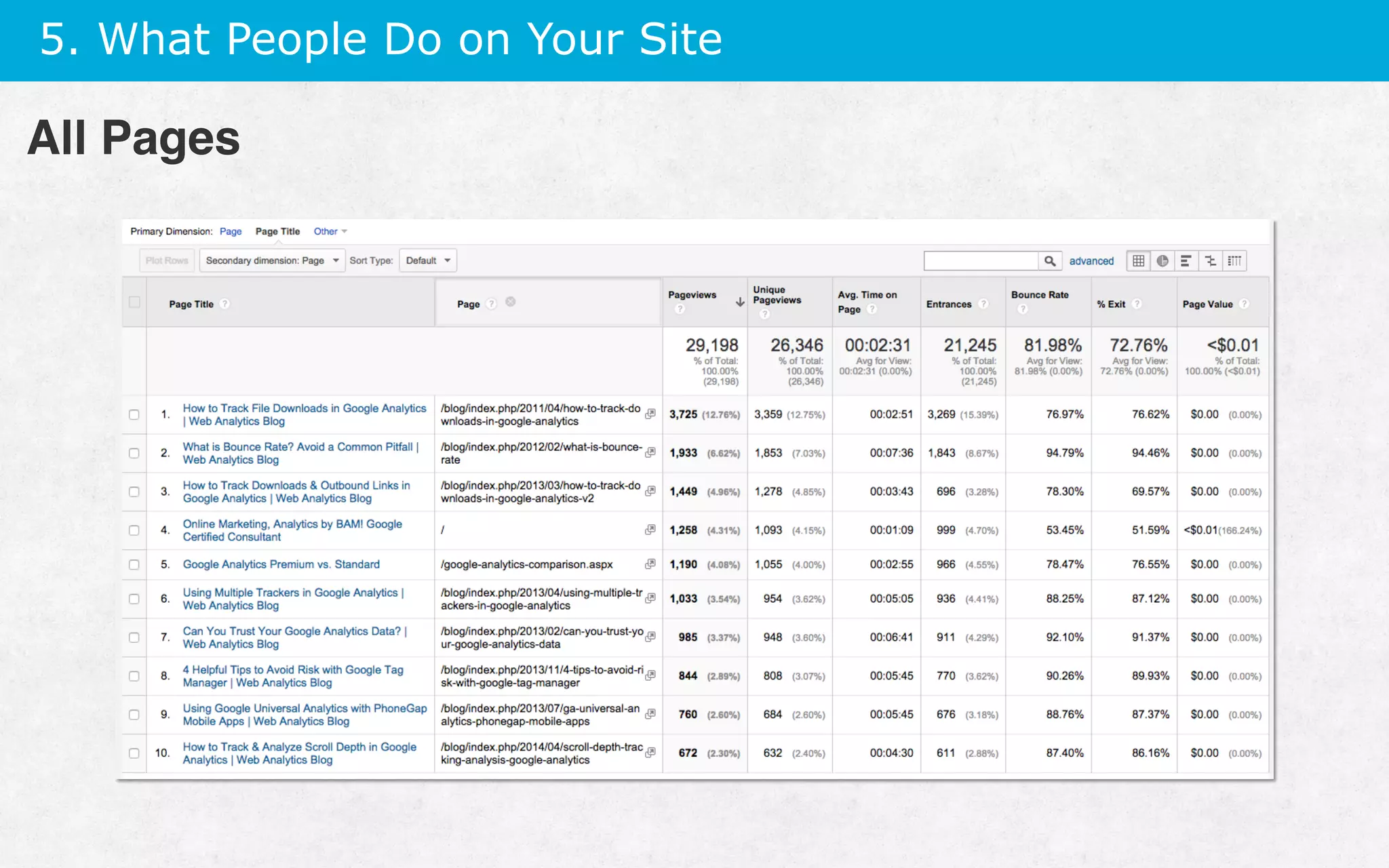Viewport: 1389px width, 868px height.
Task: Click the help icon beside Entrances
Action: coord(983,304)
